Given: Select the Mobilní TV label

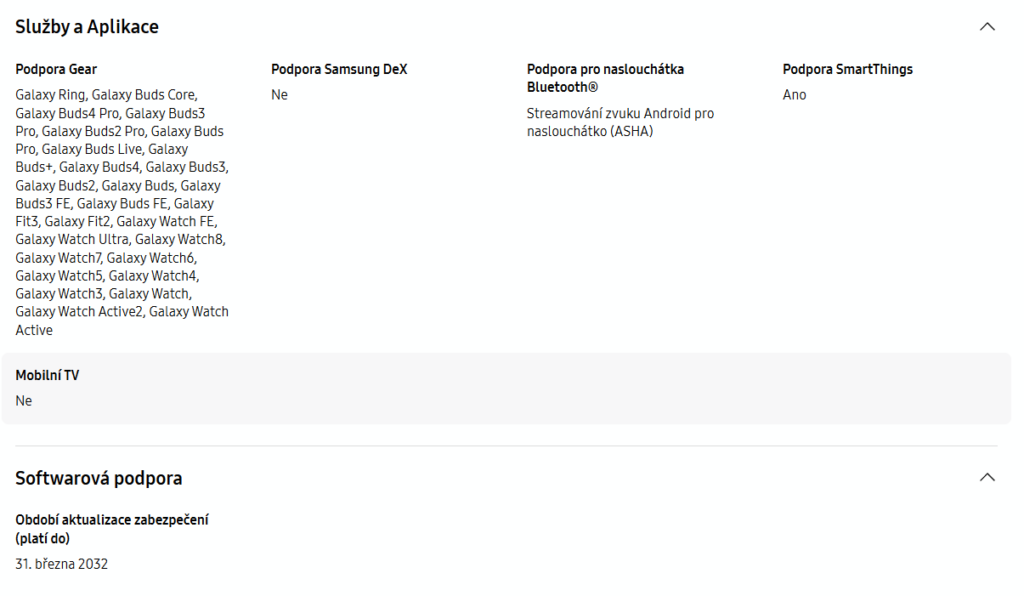Looking at the screenshot, I should 47,376.
